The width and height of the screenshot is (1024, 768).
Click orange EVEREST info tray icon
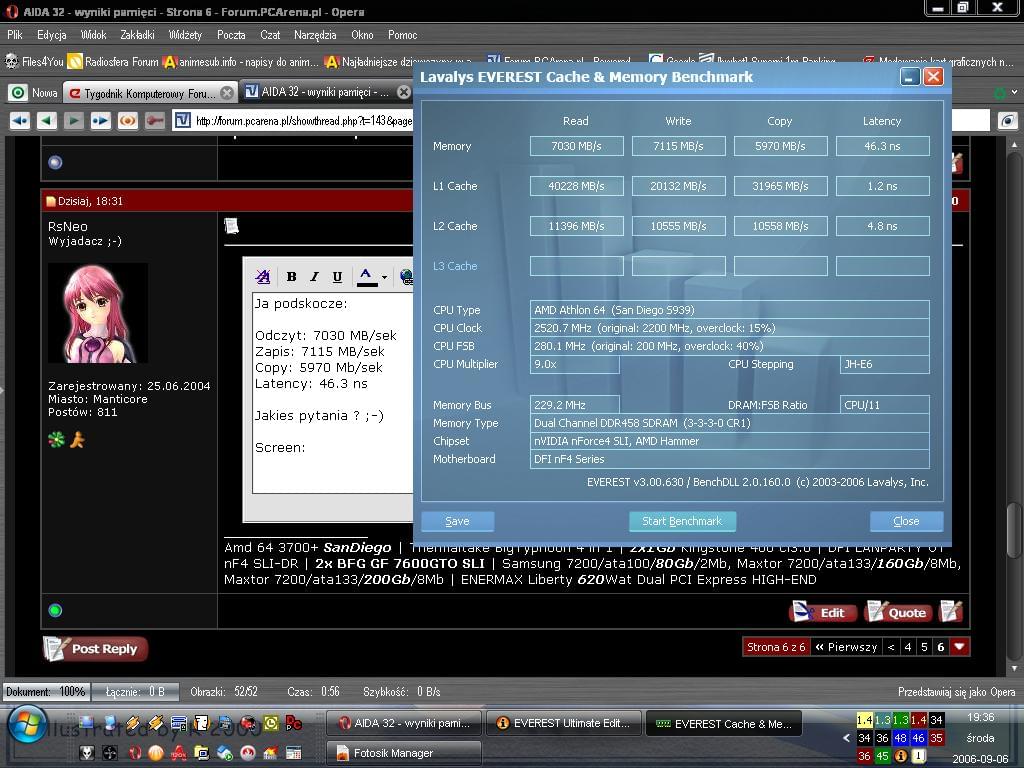pyautogui.click(x=901, y=756)
